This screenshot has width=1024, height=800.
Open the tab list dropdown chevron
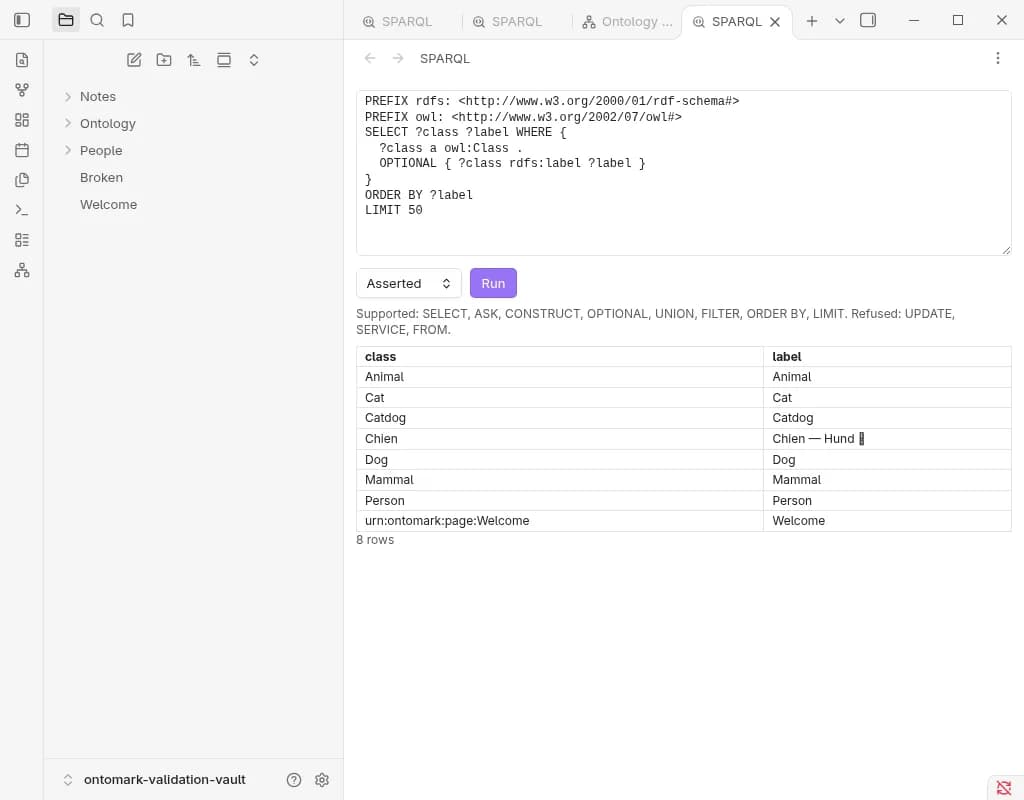(x=840, y=21)
